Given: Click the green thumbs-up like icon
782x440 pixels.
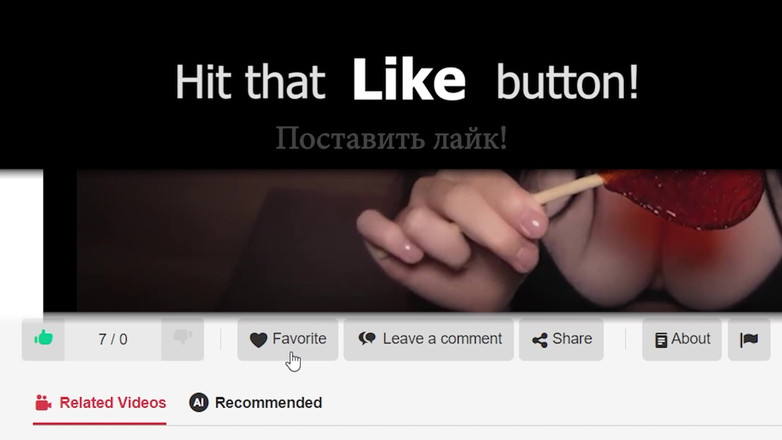Looking at the screenshot, I should [x=43, y=338].
